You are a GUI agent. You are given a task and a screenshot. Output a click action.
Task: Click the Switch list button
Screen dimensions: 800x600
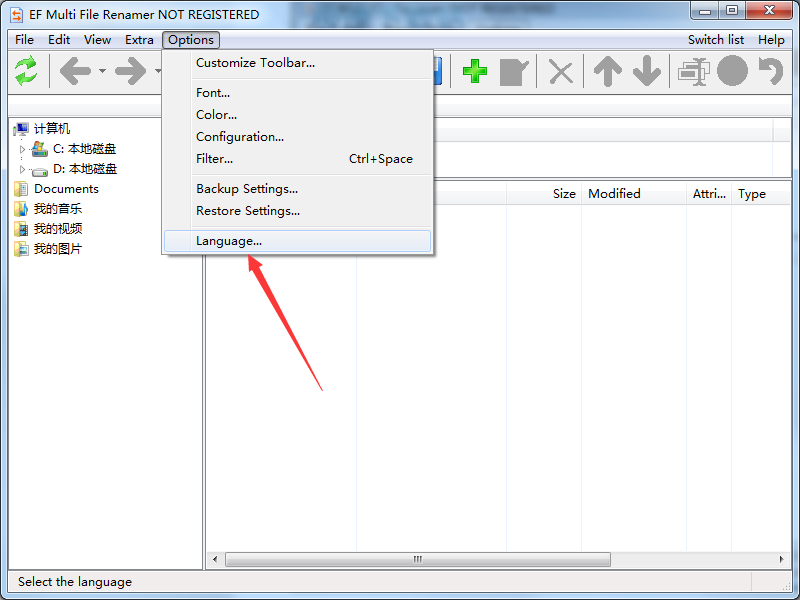715,40
